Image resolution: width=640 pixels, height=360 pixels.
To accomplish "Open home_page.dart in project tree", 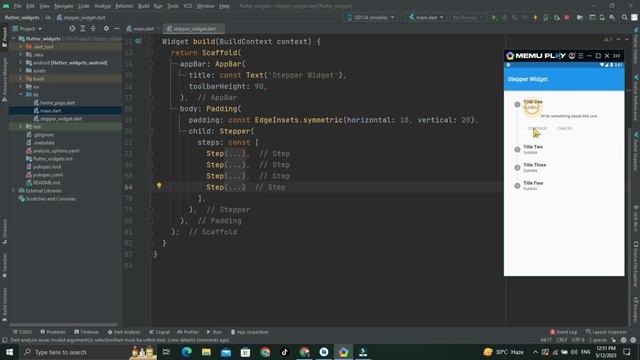I will [57, 102].
